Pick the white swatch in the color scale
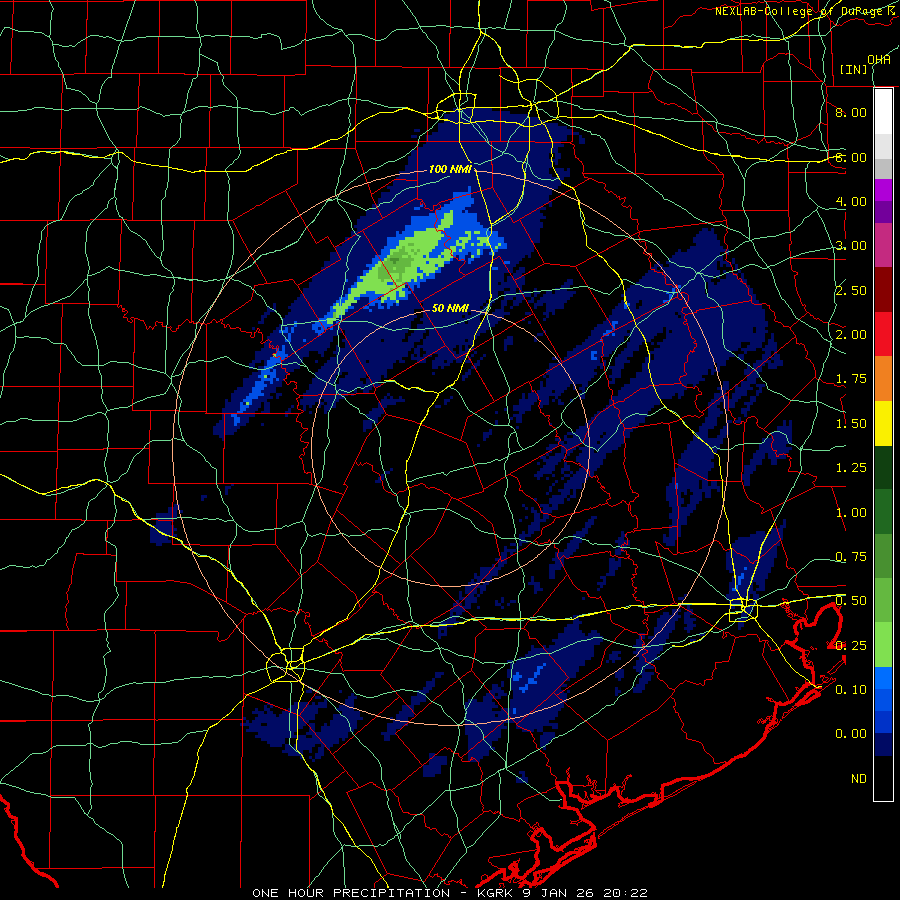Screen dimensions: 900x900 click(883, 112)
